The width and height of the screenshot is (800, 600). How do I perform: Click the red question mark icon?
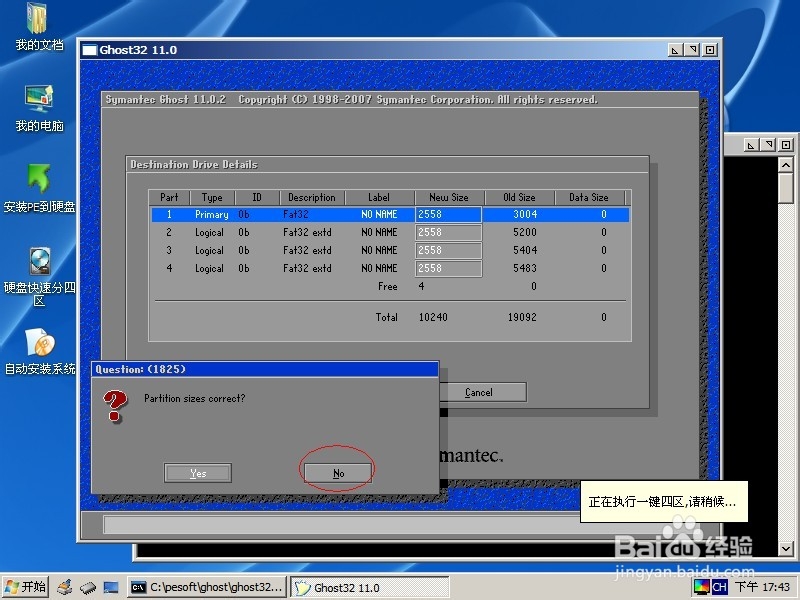(115, 406)
